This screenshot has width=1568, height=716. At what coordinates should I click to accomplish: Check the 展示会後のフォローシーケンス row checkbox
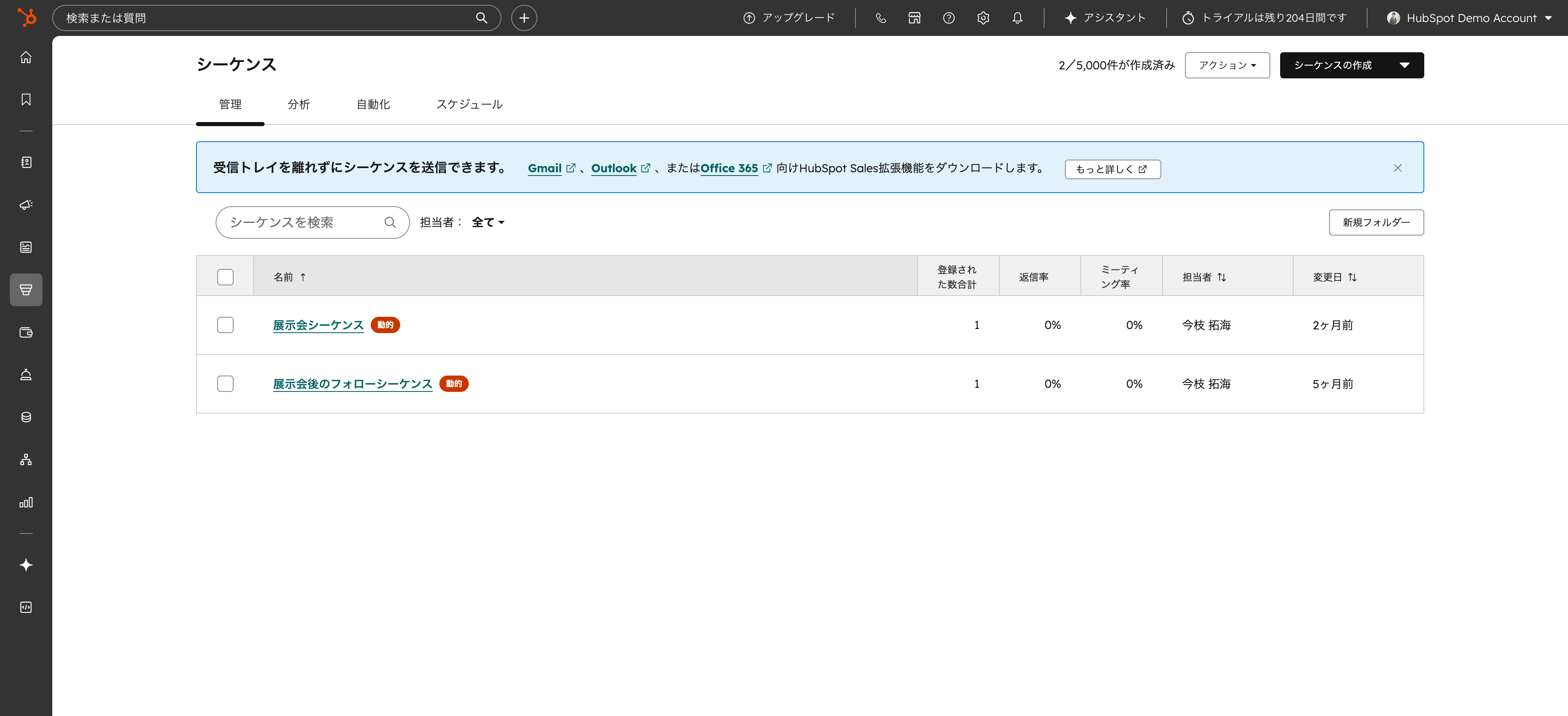tap(225, 384)
